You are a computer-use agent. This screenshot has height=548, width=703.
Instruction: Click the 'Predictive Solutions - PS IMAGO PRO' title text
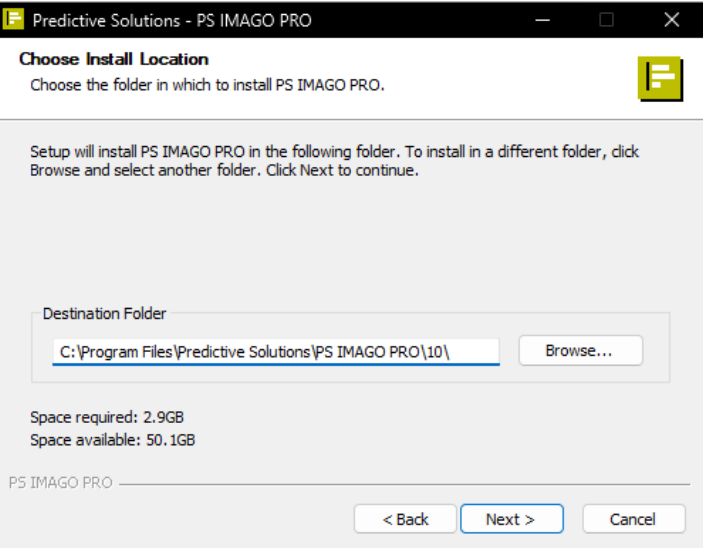tap(172, 21)
